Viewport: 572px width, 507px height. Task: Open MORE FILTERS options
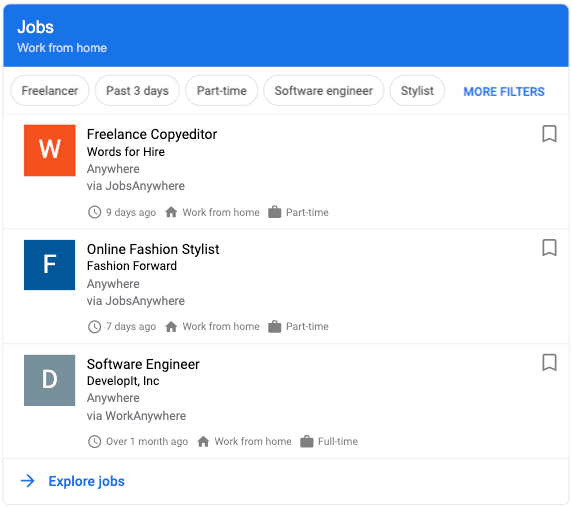tap(504, 91)
